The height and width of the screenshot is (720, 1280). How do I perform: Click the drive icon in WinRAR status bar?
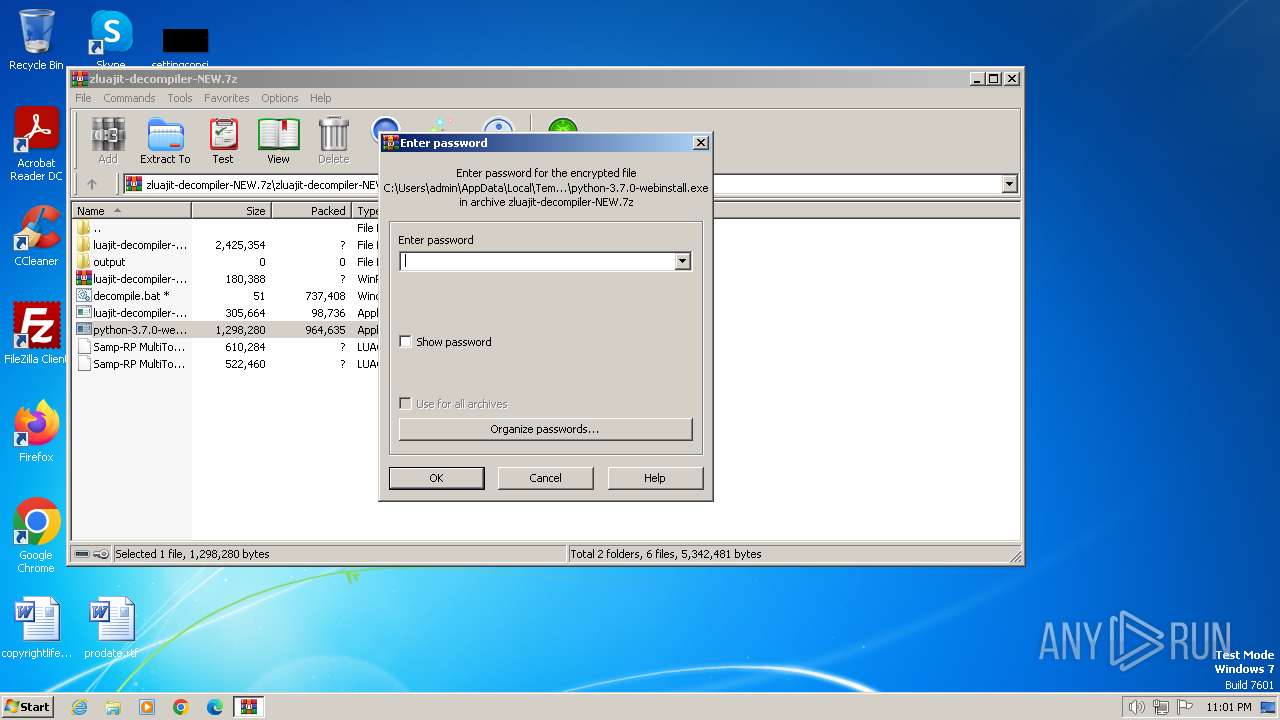click(82, 554)
